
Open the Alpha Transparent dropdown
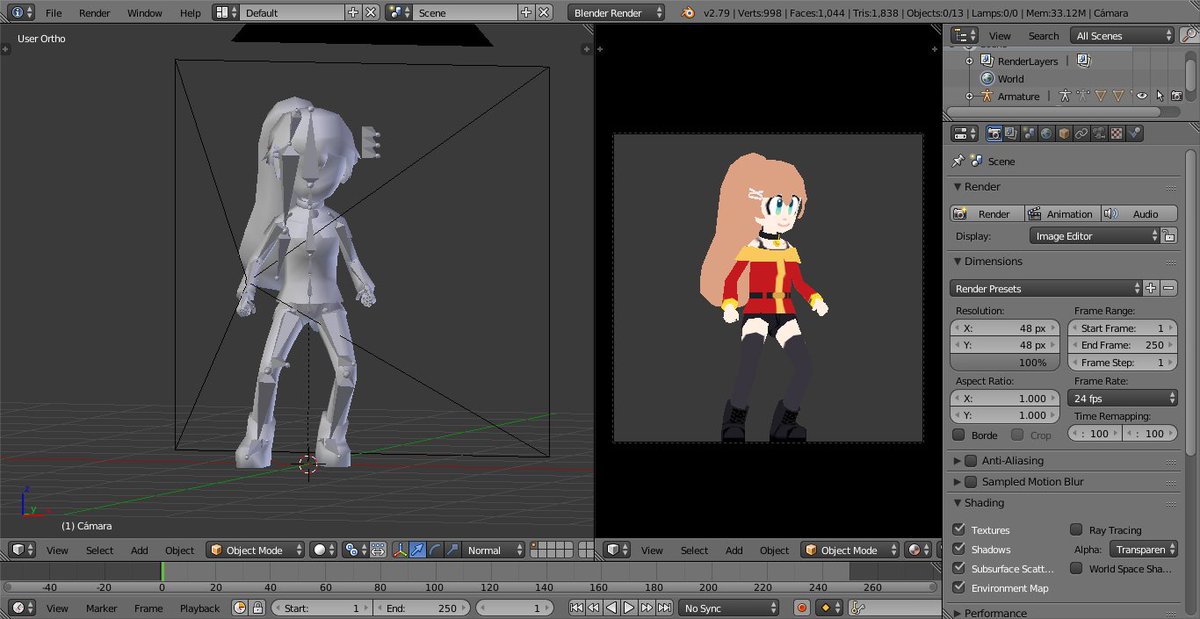click(1143, 549)
